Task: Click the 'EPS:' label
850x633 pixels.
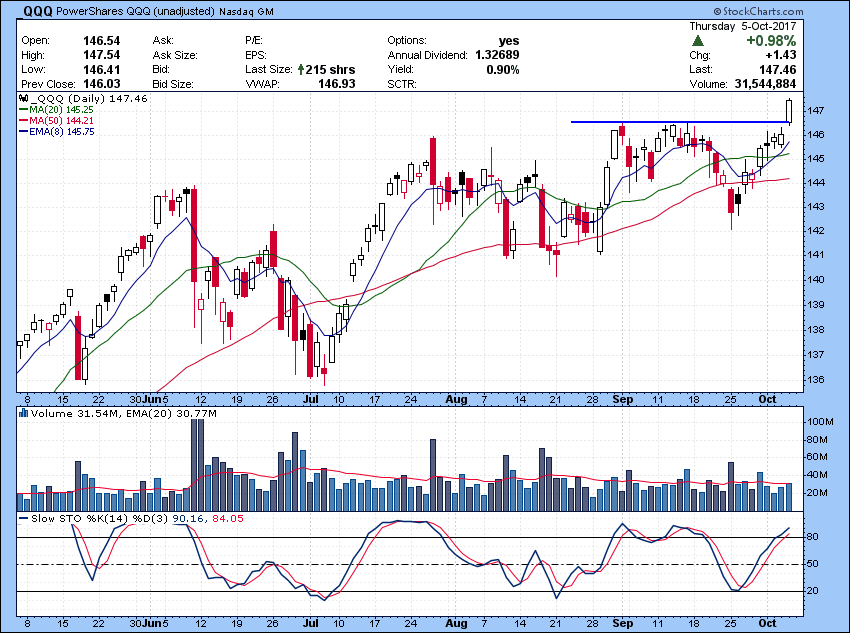Action: (x=255, y=55)
